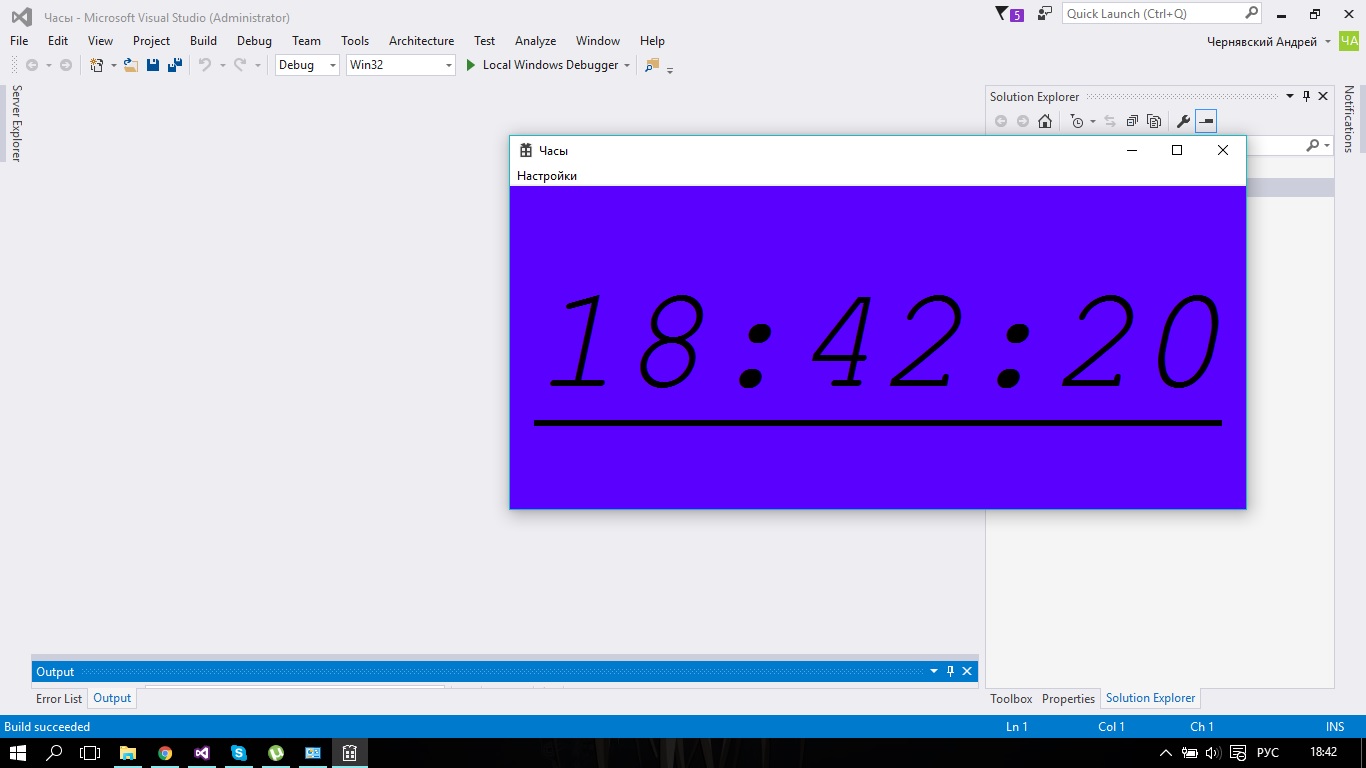Click the Collapse All icon in Solution Explorer
The height and width of the screenshot is (768, 1366).
1132,121
